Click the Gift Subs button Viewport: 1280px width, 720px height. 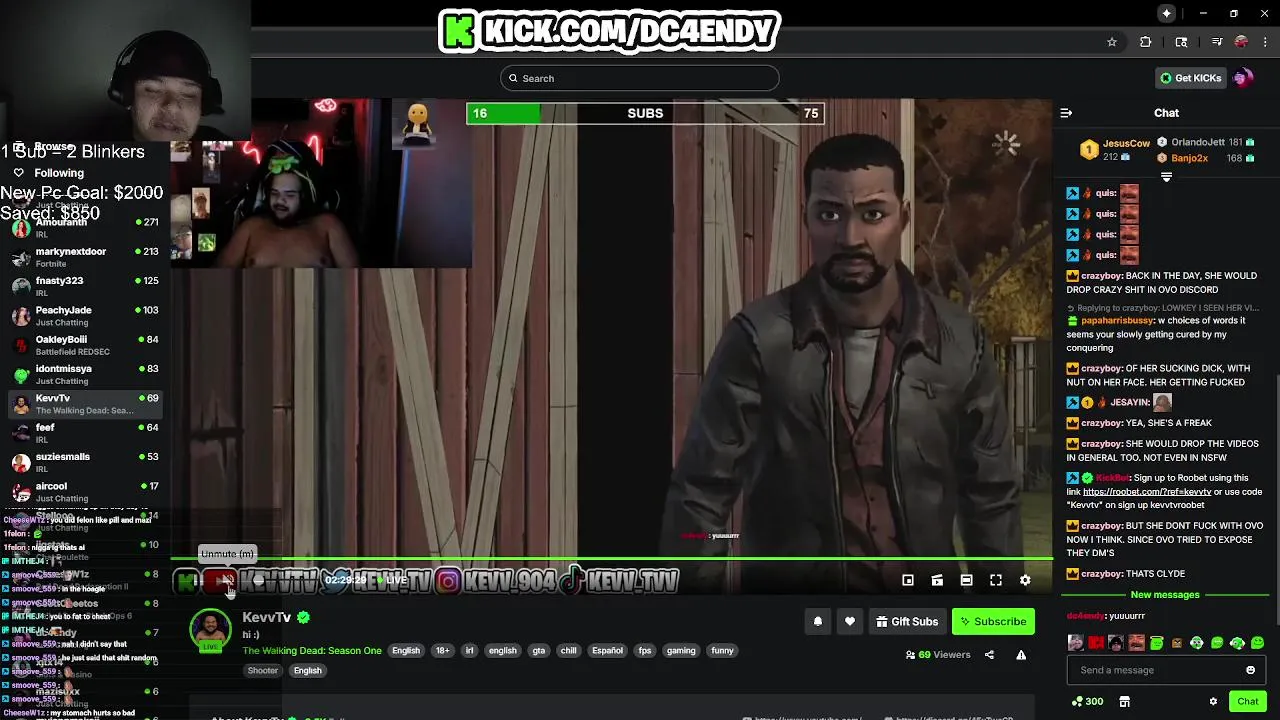[907, 622]
